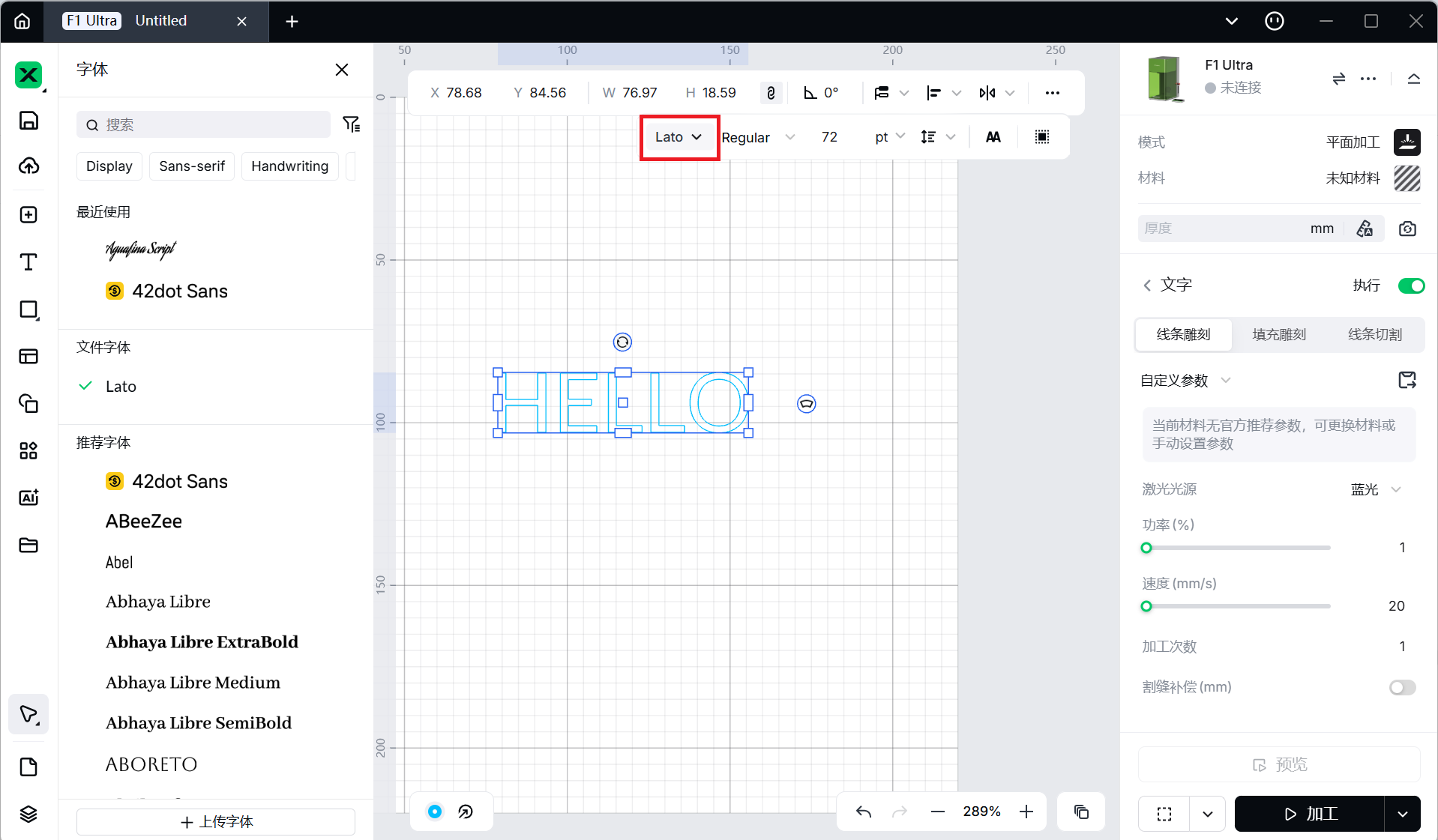Open the AI tool in sidebar
1438x840 pixels.
pyautogui.click(x=28, y=498)
